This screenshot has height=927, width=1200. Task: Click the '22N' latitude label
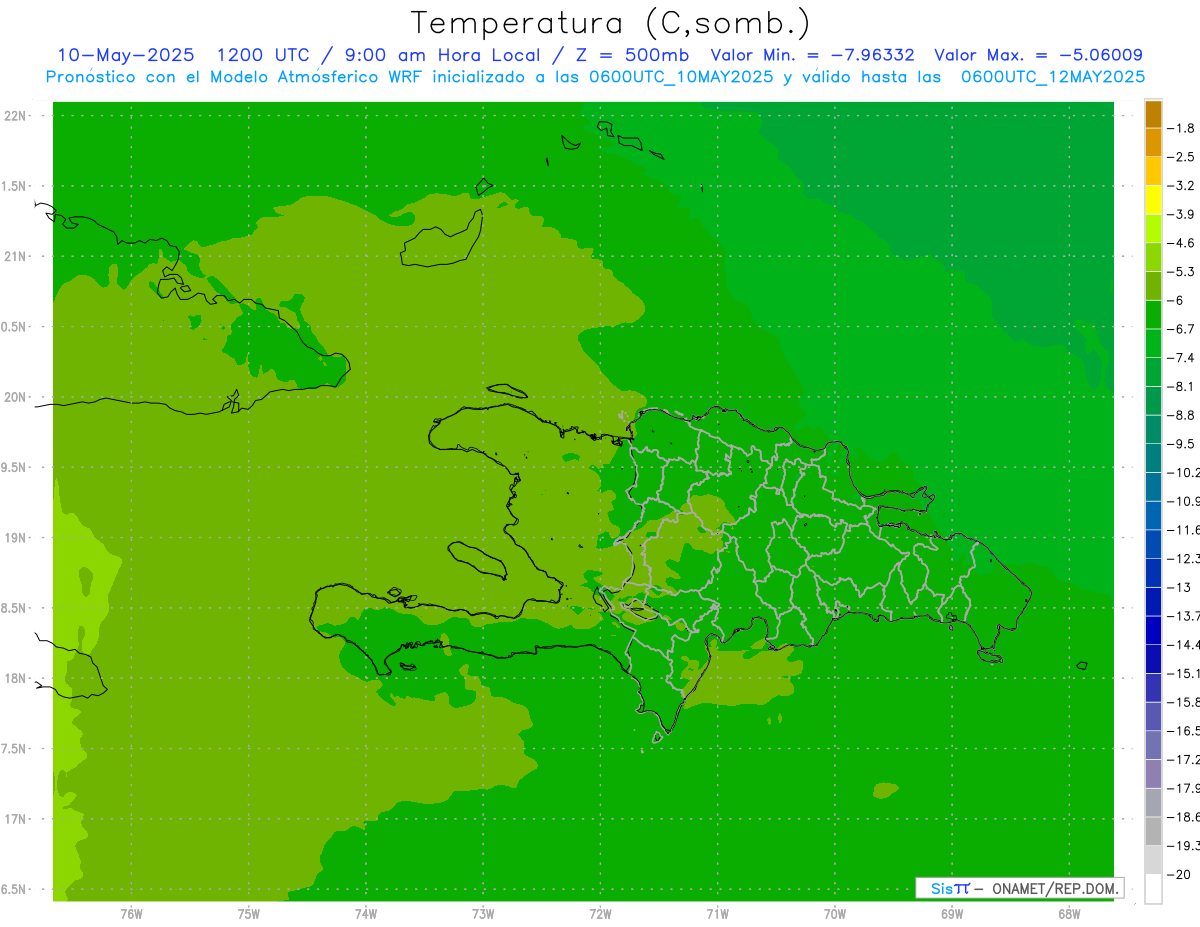(14, 116)
